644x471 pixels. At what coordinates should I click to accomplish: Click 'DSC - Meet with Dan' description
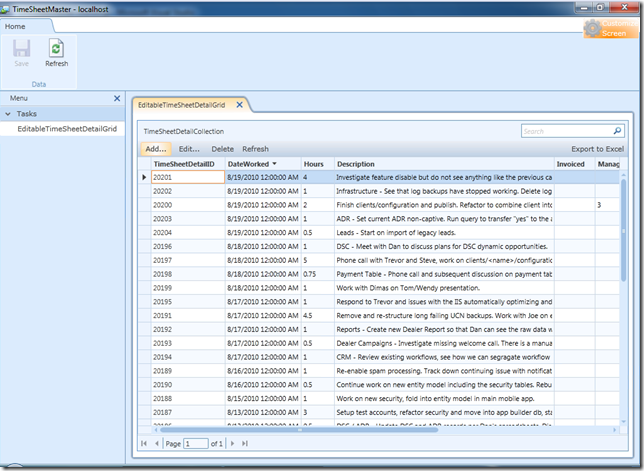444,246
